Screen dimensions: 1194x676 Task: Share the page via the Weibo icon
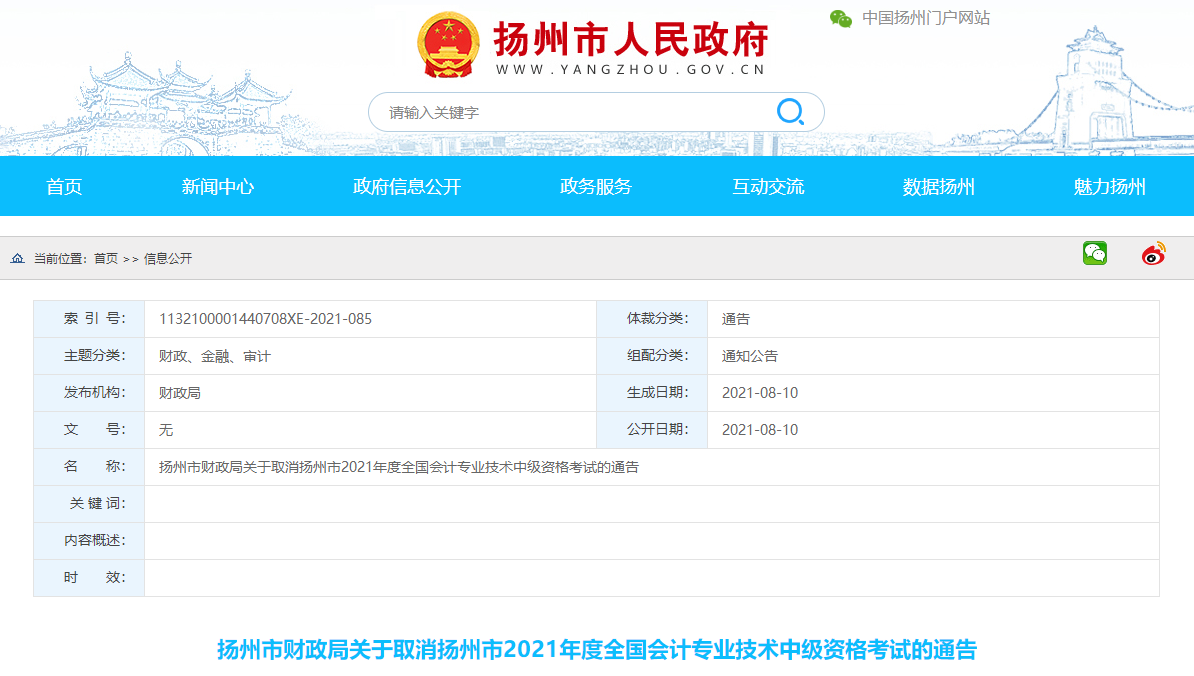click(1152, 255)
